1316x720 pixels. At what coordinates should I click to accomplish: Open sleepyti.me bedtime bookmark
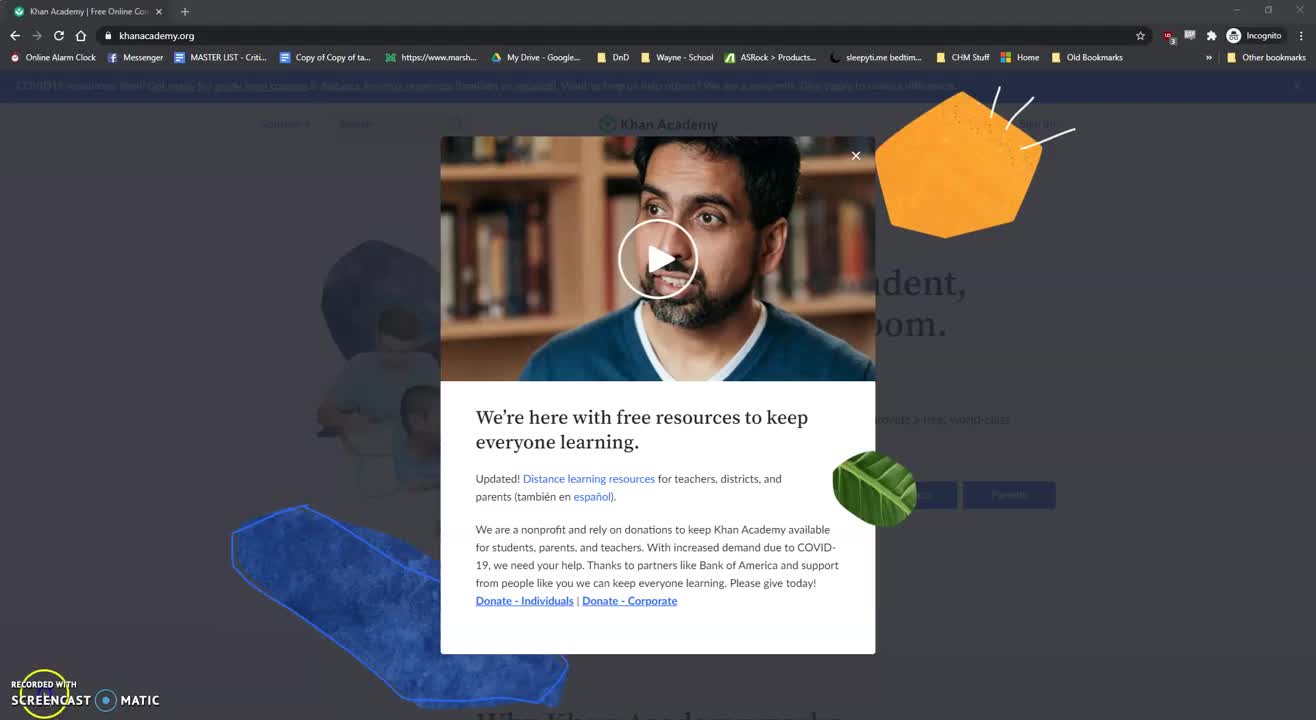coord(876,57)
